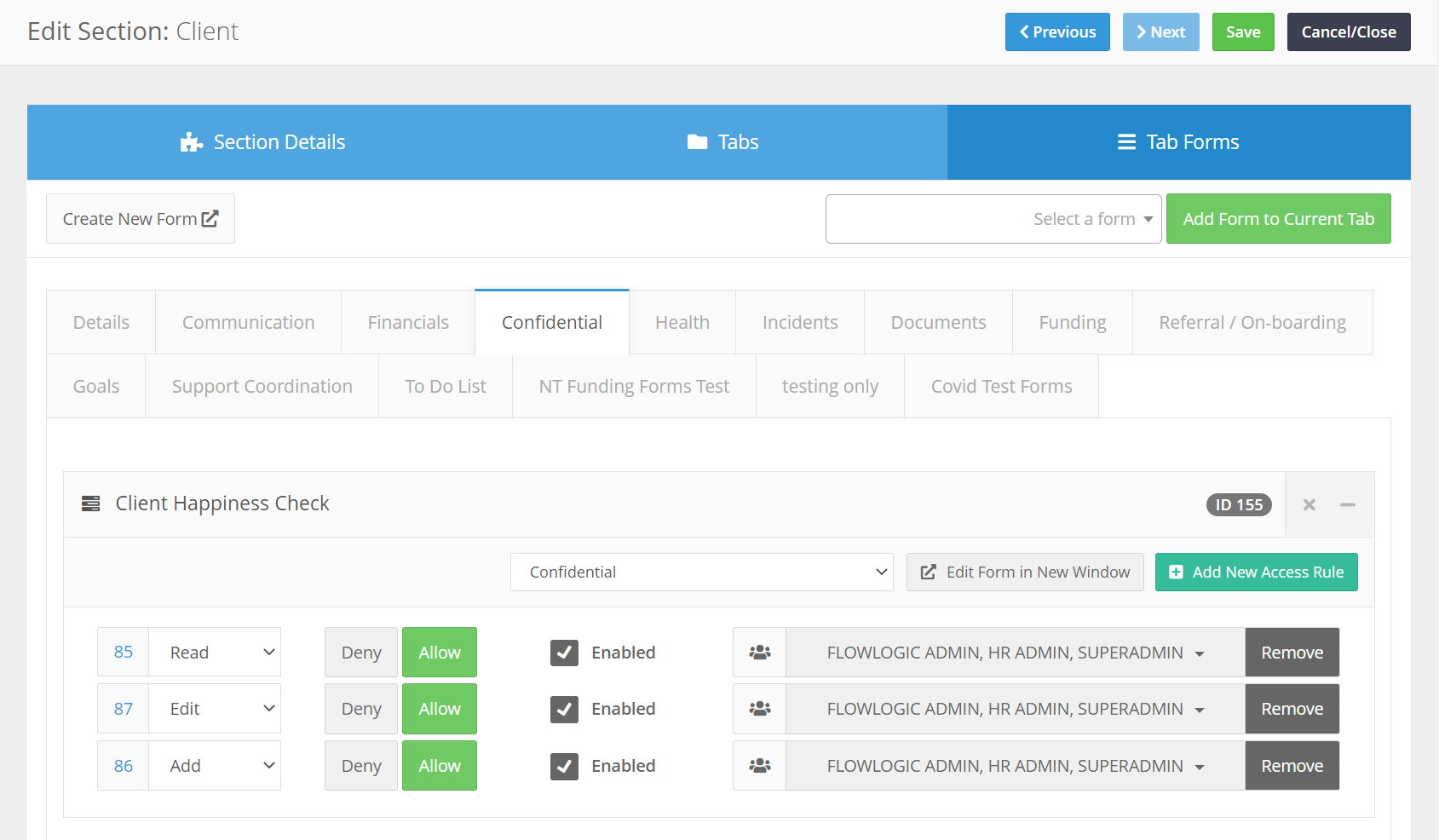
Task: Switch to the Covid Test Forms tab
Action: click(x=1002, y=386)
